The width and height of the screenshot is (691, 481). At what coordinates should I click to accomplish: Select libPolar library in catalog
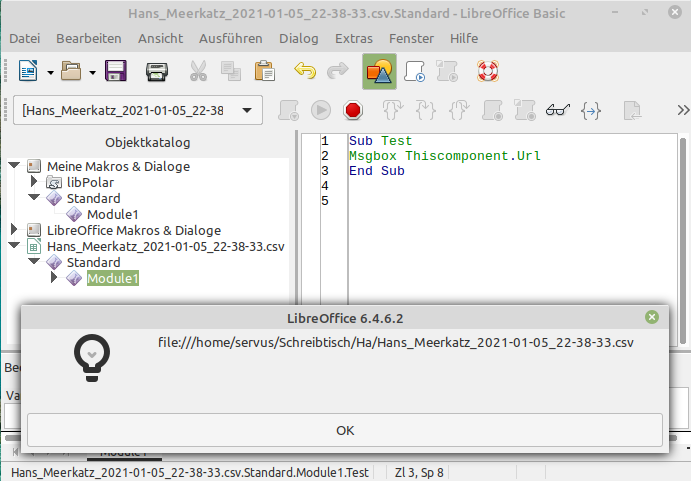(90, 183)
